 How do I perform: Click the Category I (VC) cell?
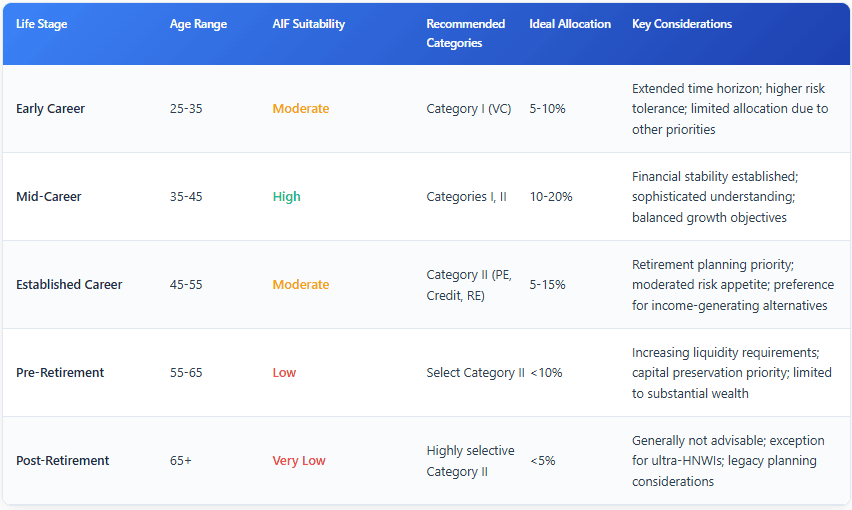[468, 109]
